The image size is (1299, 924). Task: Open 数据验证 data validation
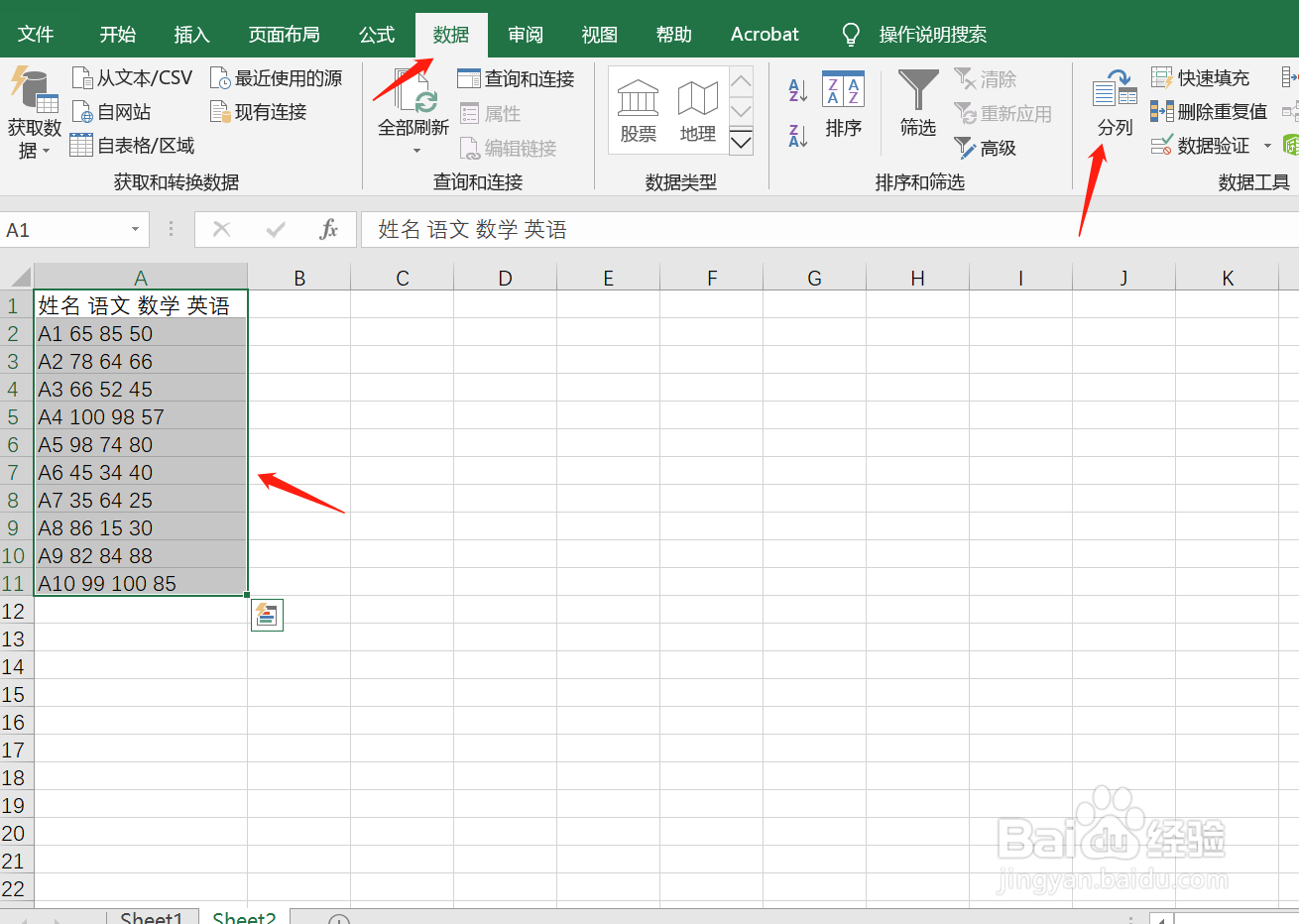coord(1200,146)
